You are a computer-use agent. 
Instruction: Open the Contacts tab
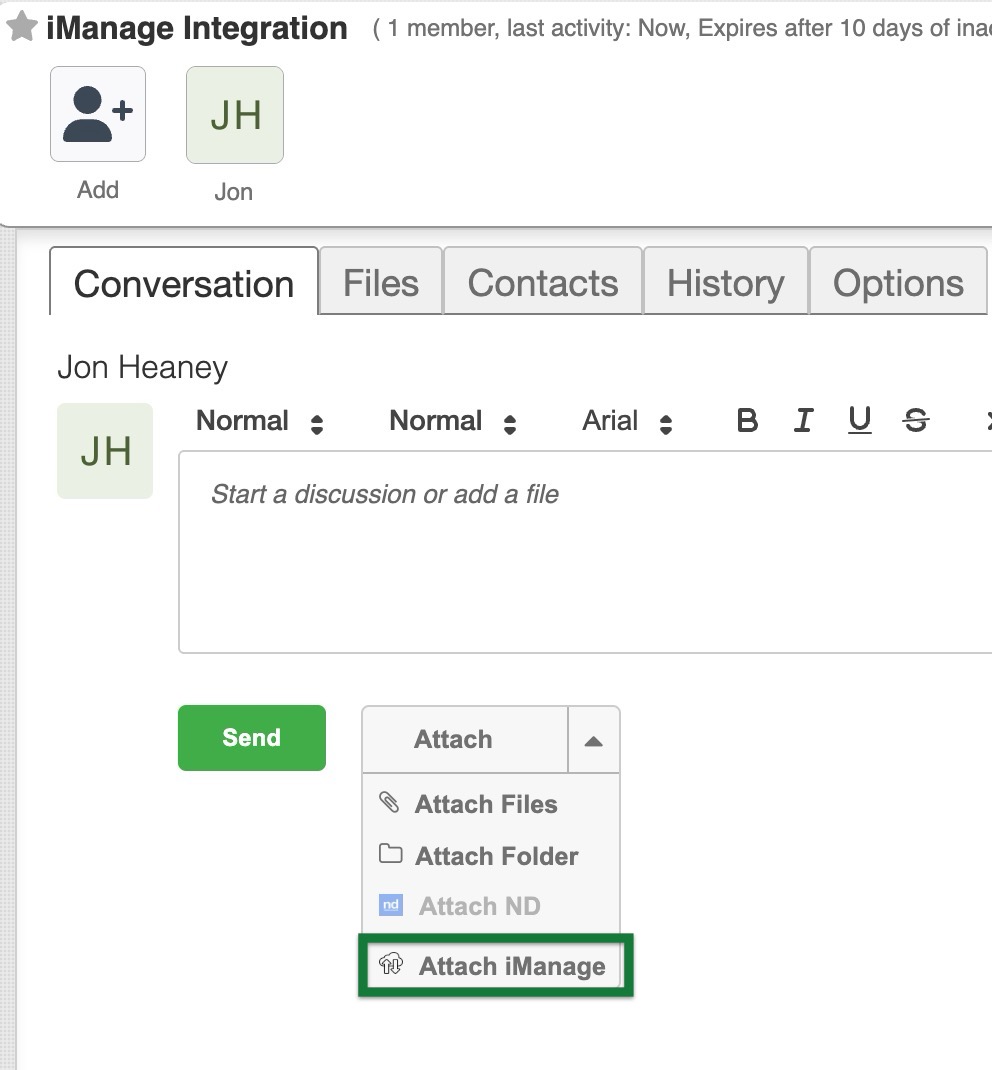[542, 283]
